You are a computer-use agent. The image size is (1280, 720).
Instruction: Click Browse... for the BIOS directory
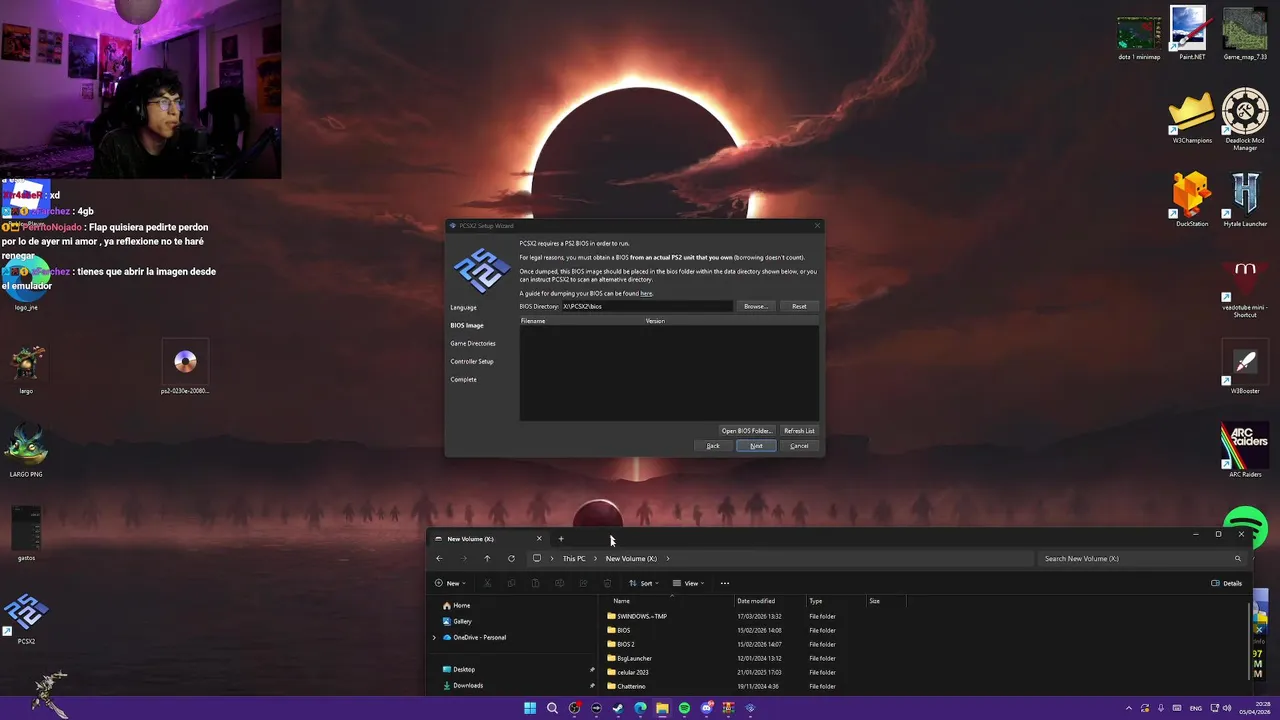756,306
